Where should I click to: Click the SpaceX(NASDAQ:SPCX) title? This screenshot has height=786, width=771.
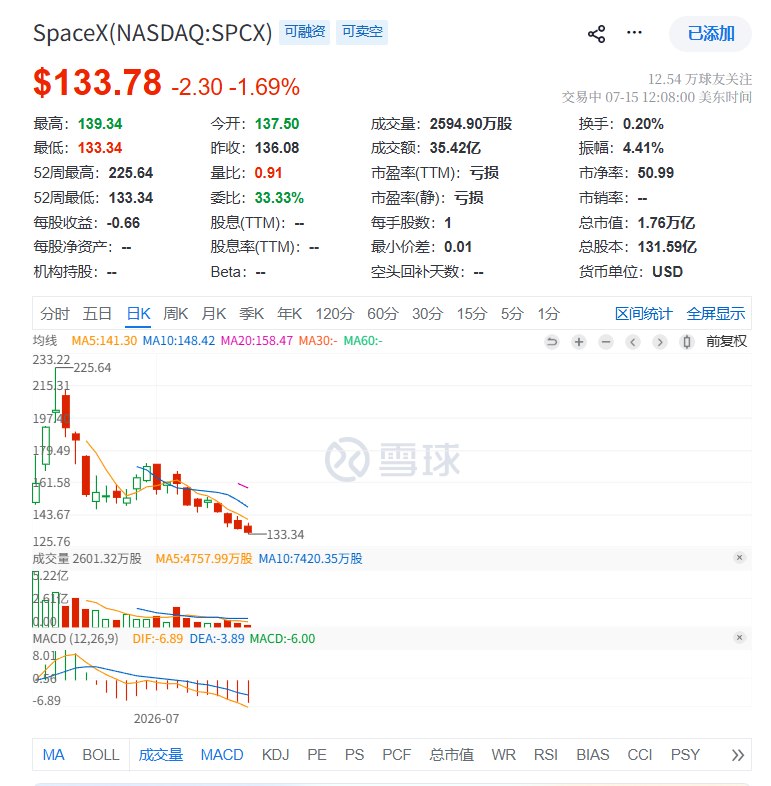(x=152, y=33)
